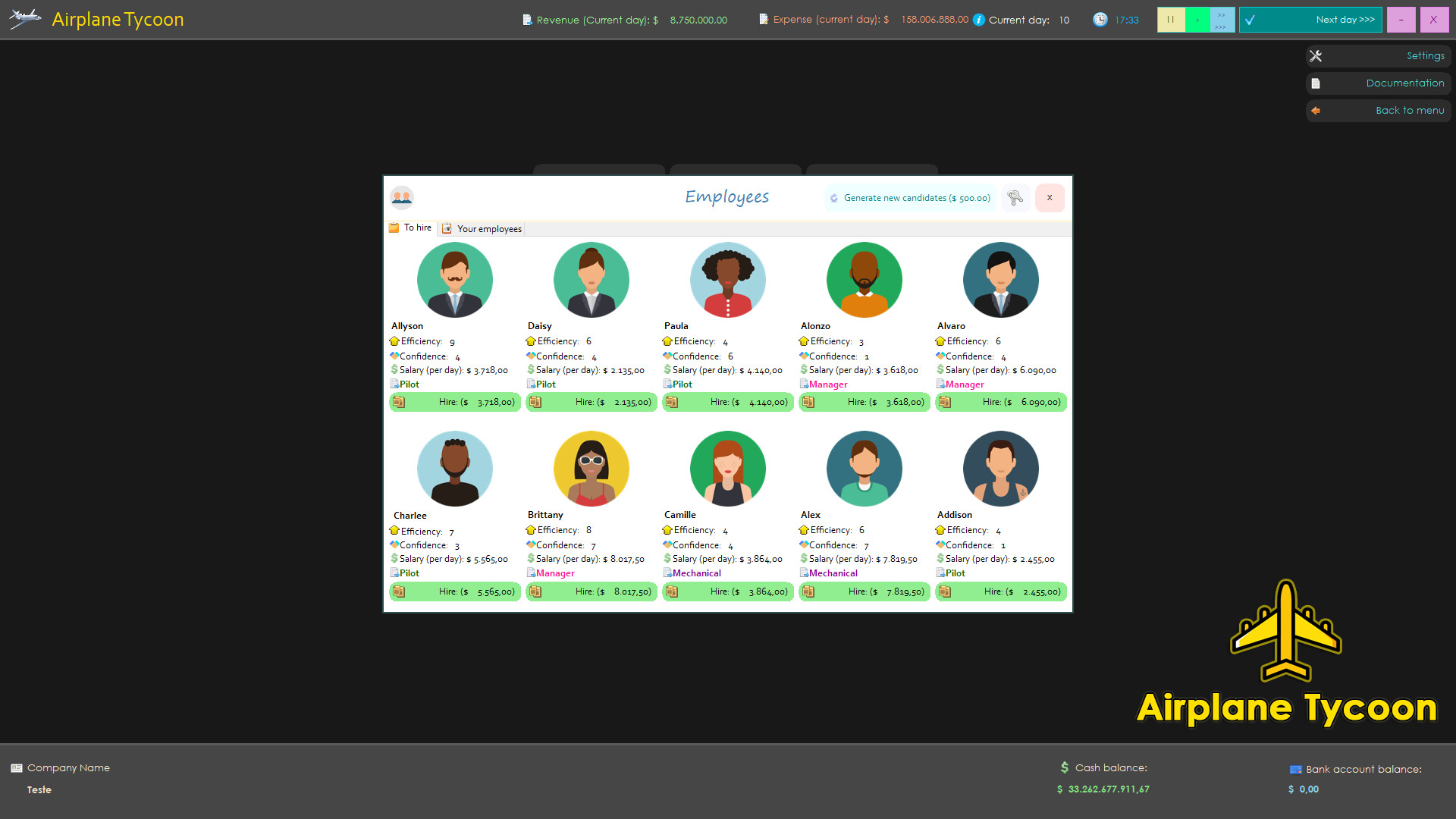Click the keys icon in the Employees header

coord(1015,197)
